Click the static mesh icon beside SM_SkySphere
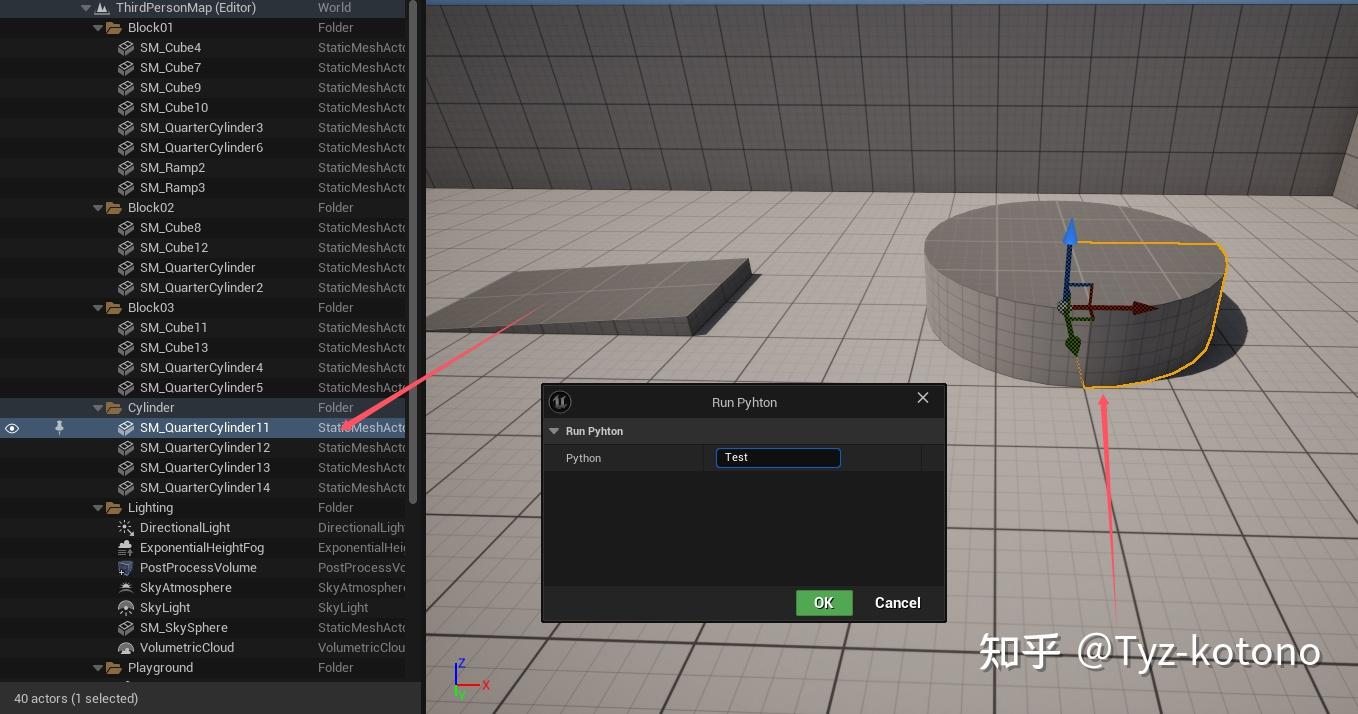 point(126,627)
